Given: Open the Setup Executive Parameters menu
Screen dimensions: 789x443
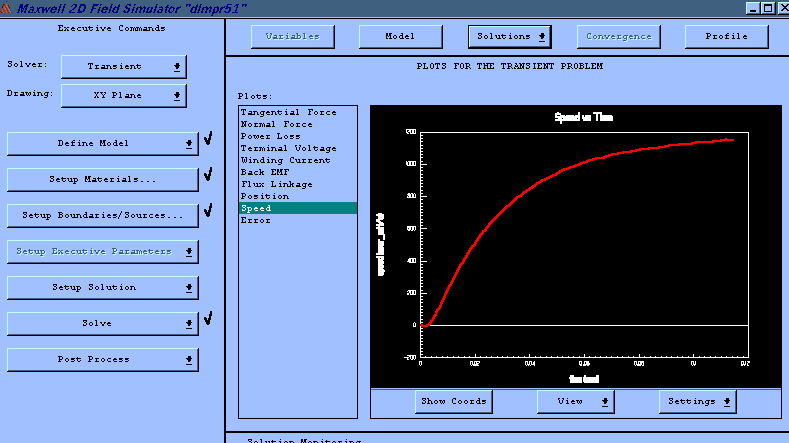Looking at the screenshot, I should tap(103, 252).
